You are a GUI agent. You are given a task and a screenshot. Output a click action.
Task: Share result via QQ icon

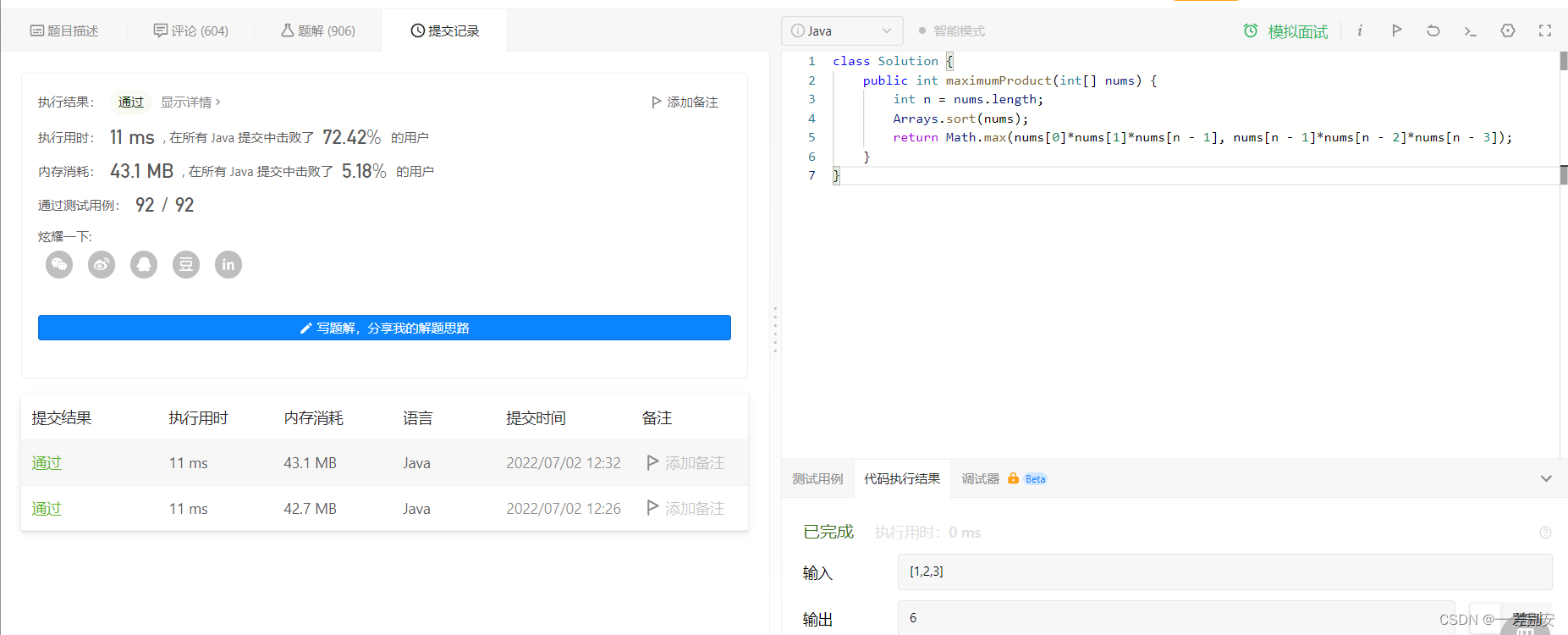(144, 265)
